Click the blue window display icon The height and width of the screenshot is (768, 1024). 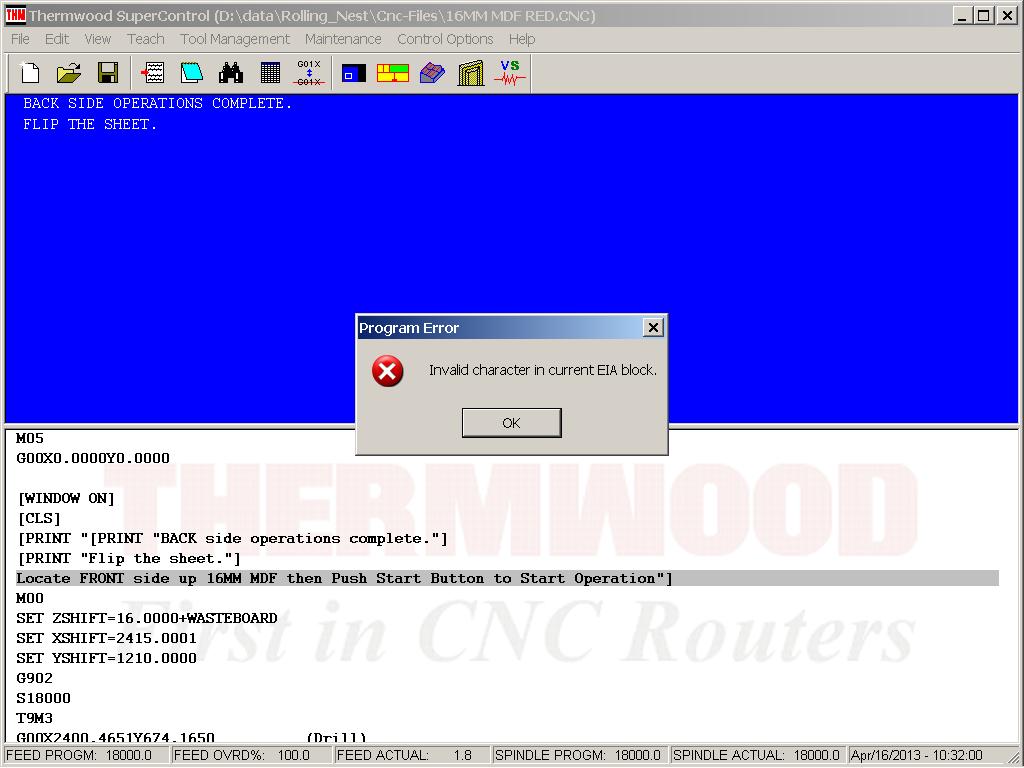pos(354,73)
